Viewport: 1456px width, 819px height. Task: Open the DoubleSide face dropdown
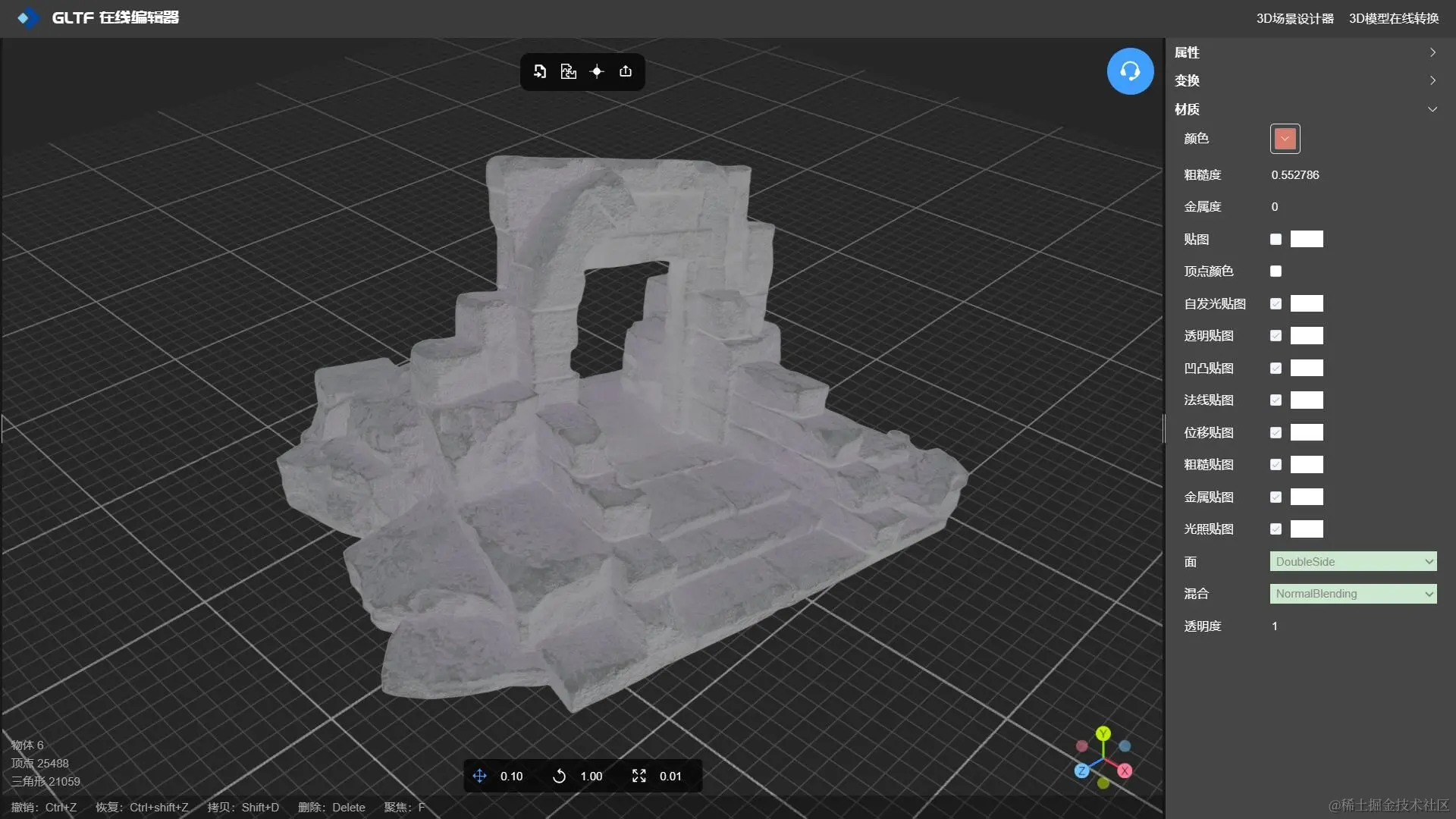pyautogui.click(x=1353, y=562)
